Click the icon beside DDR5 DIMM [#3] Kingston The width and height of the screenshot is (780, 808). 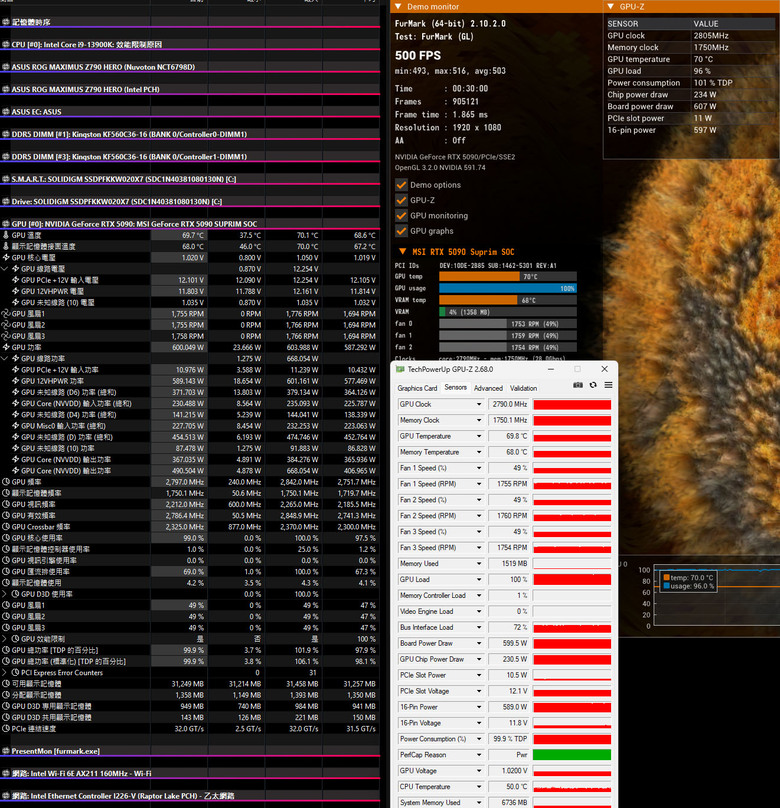point(6,157)
